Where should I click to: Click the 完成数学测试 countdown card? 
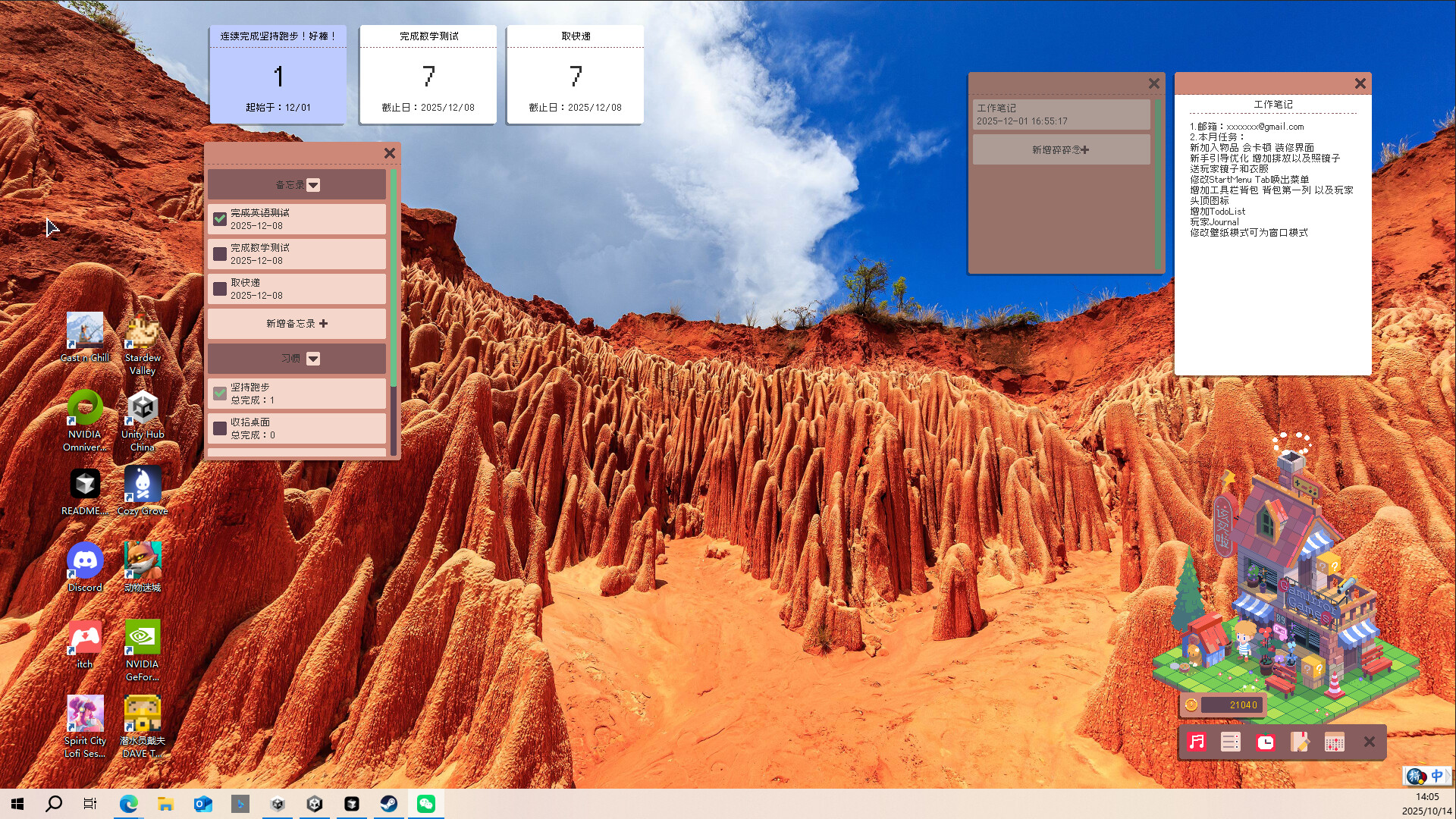coord(428,74)
